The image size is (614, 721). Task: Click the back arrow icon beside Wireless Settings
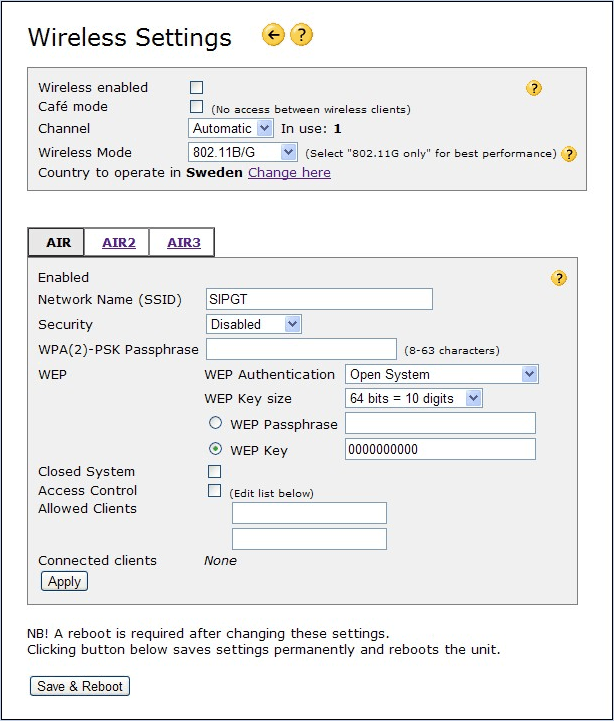(x=273, y=35)
